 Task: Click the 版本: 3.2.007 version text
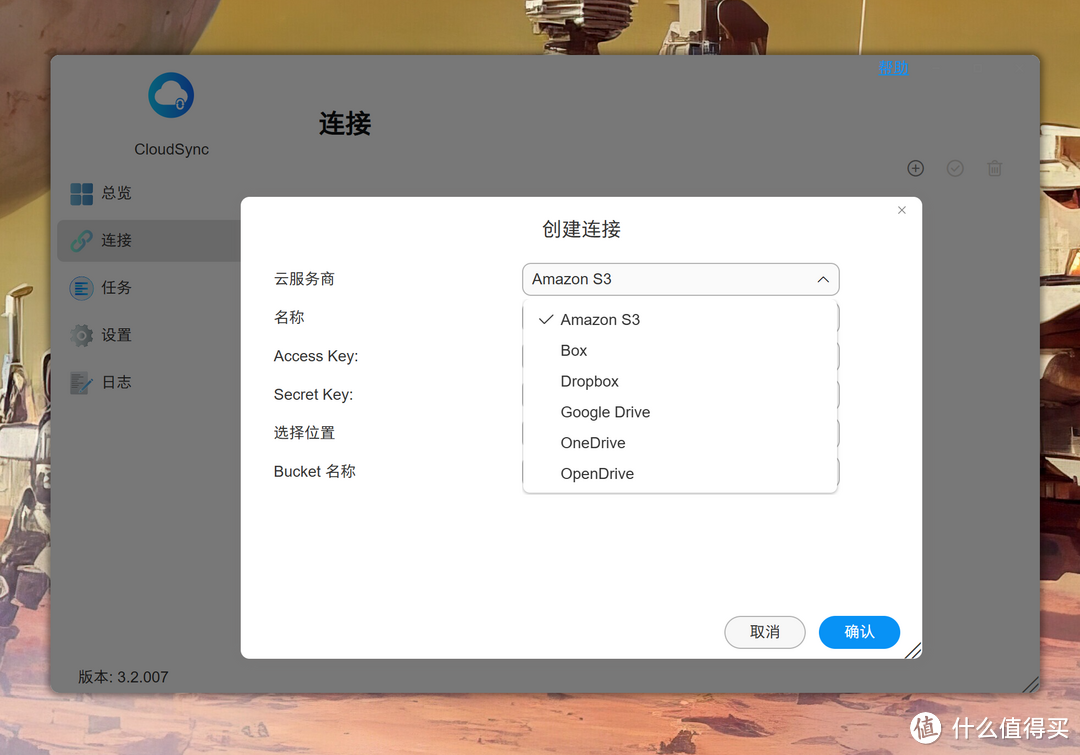point(123,677)
